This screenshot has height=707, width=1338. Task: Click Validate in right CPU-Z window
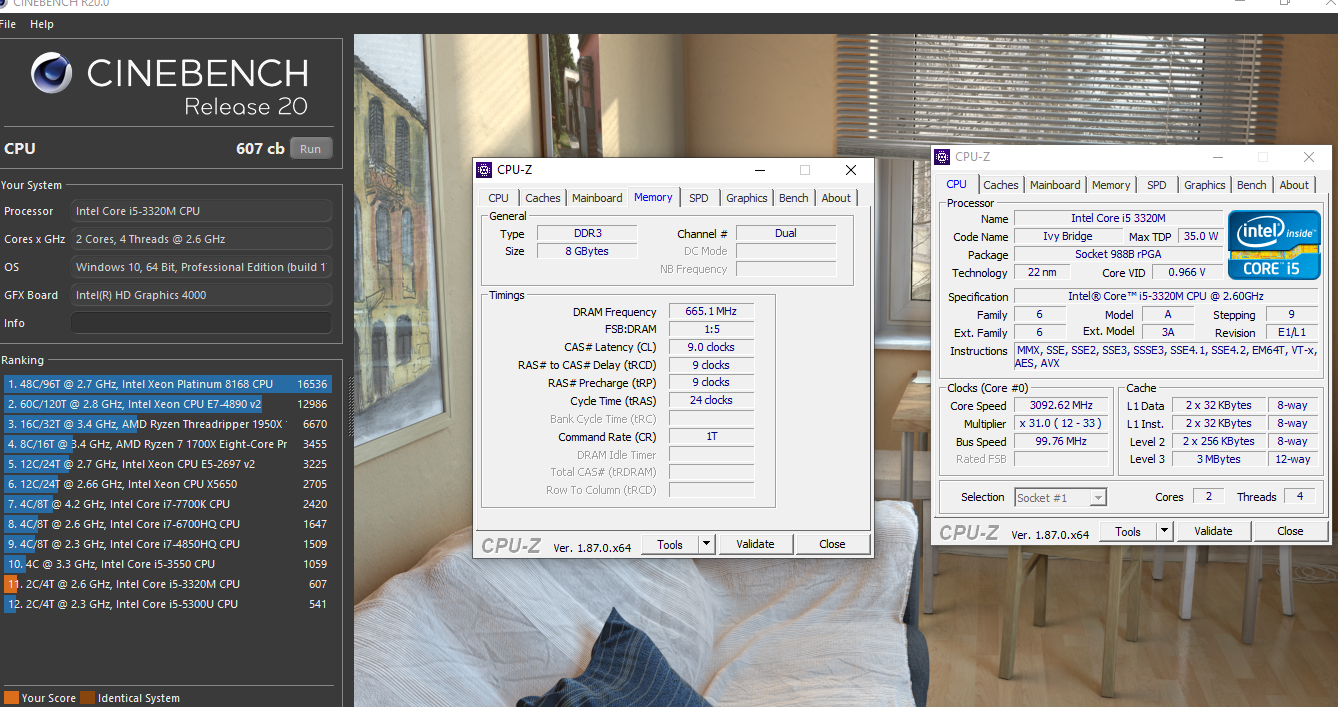1214,531
